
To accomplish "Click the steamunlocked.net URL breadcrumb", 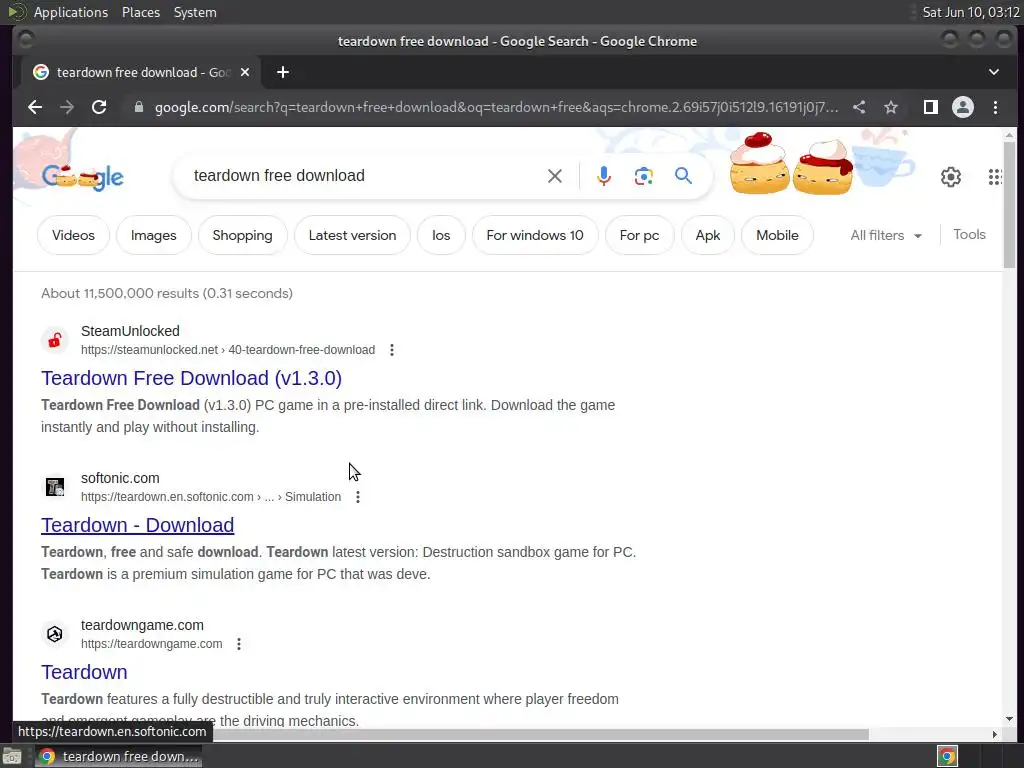I will [x=228, y=350].
